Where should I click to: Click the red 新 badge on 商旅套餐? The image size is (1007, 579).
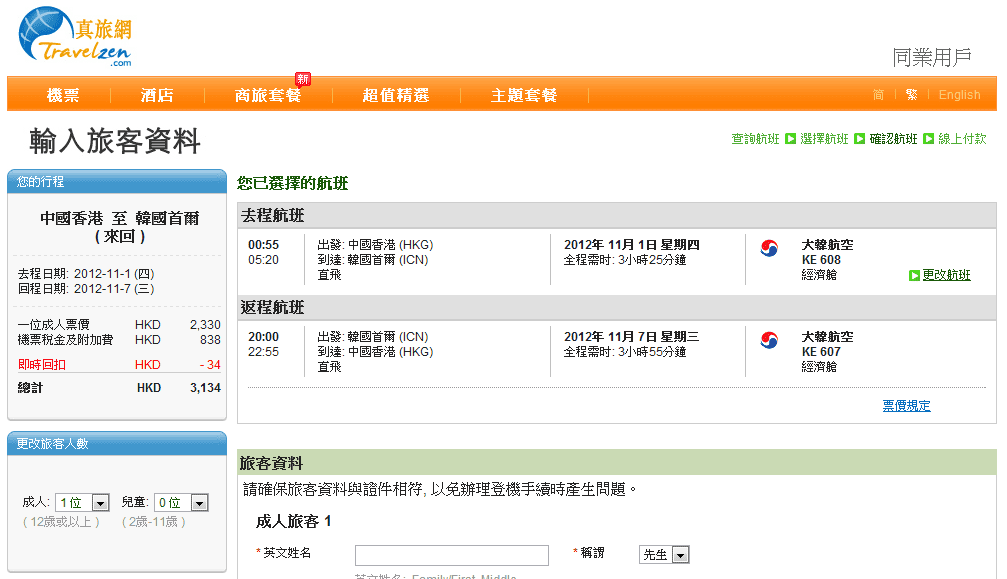click(303, 79)
